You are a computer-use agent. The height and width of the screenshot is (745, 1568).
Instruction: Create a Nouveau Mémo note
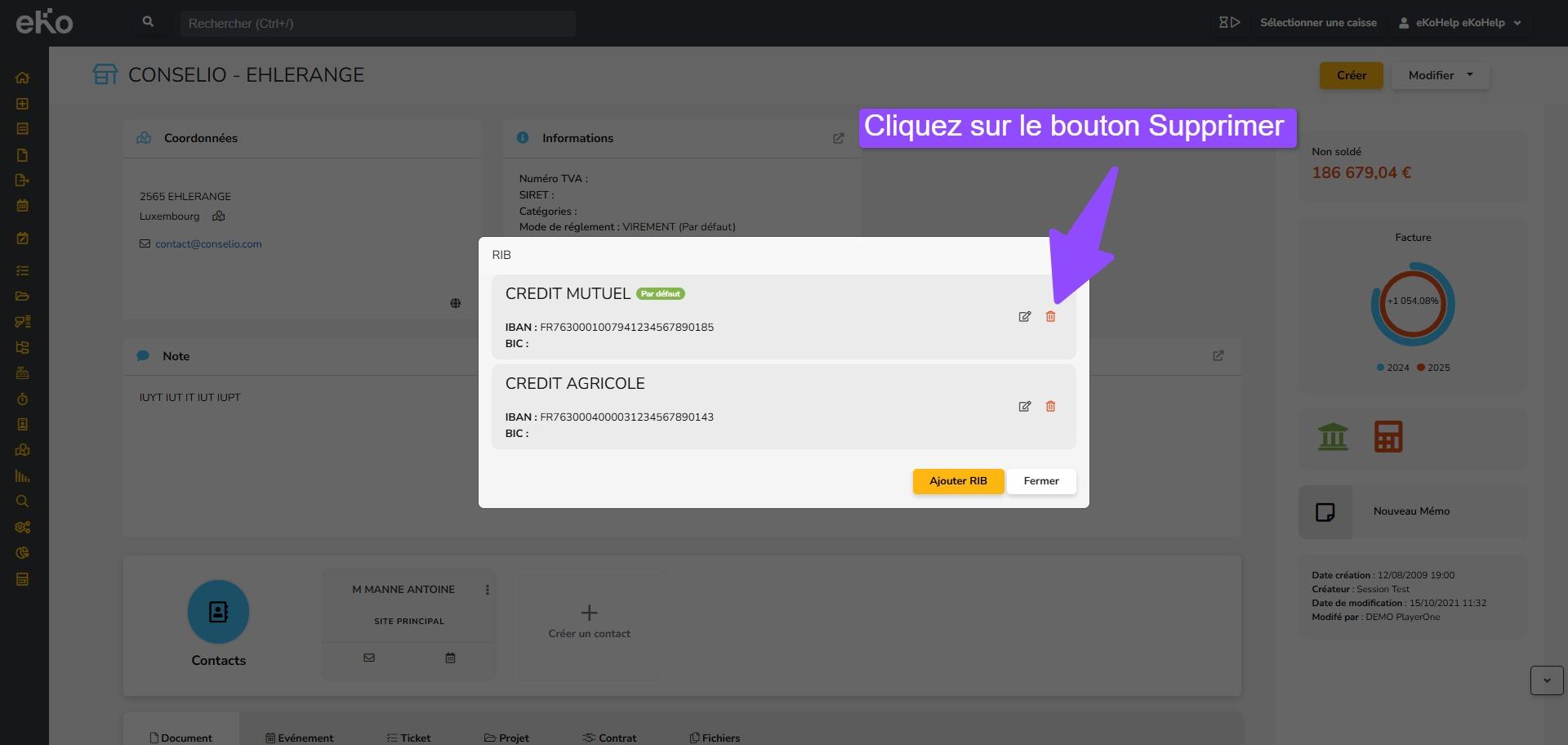[x=1410, y=511]
